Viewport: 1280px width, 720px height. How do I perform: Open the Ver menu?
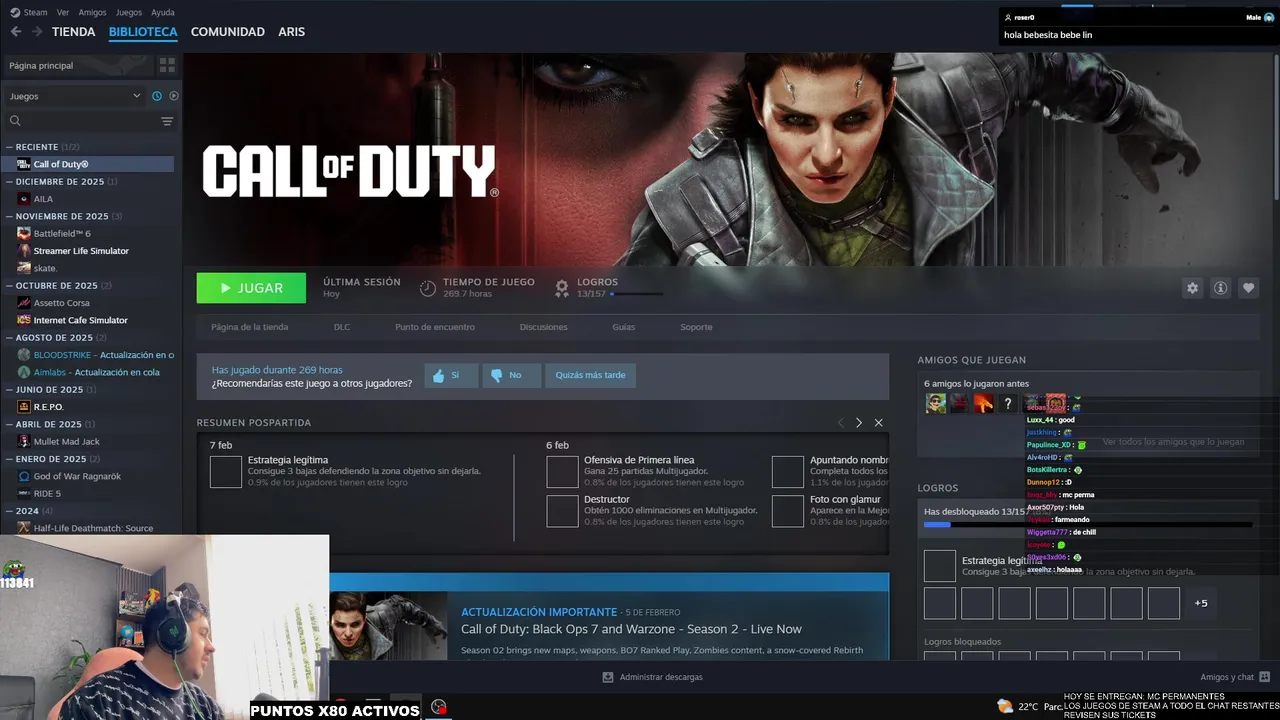pos(63,12)
